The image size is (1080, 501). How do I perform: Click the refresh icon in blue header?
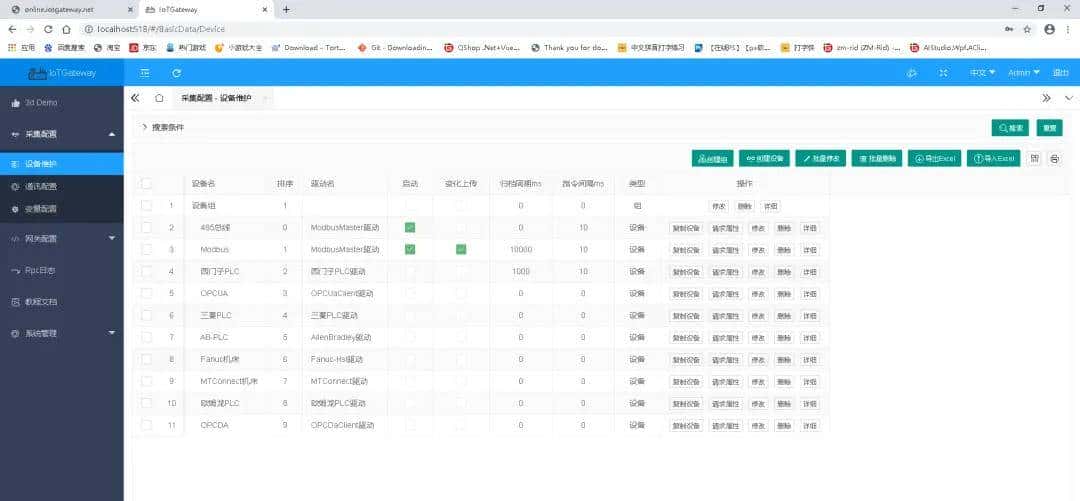(x=176, y=72)
